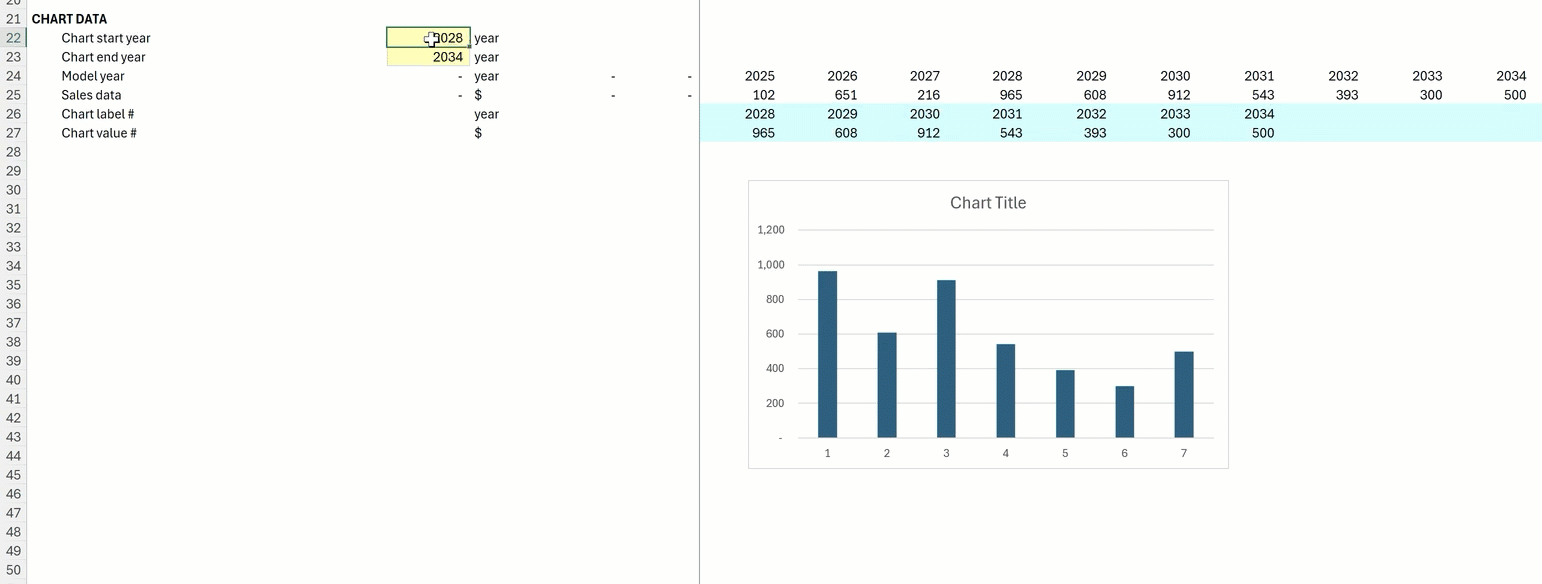Click the 1,200 axis label on chart
Screen dimensions: 1542x584
pyautogui.click(x=771, y=230)
